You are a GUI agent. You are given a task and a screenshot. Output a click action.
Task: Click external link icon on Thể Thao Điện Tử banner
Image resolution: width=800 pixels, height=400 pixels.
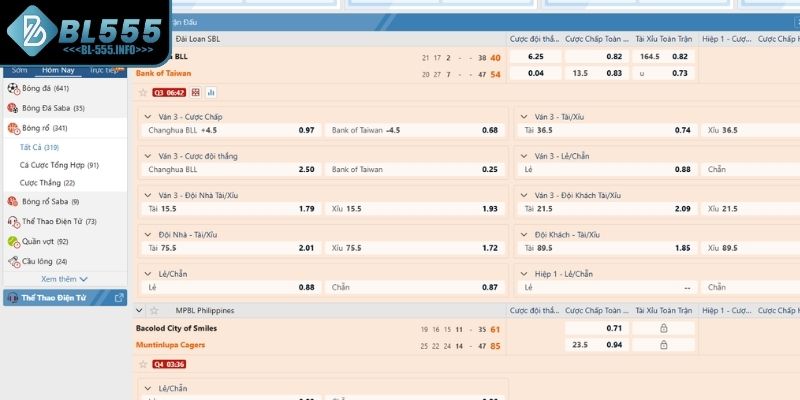click(120, 297)
